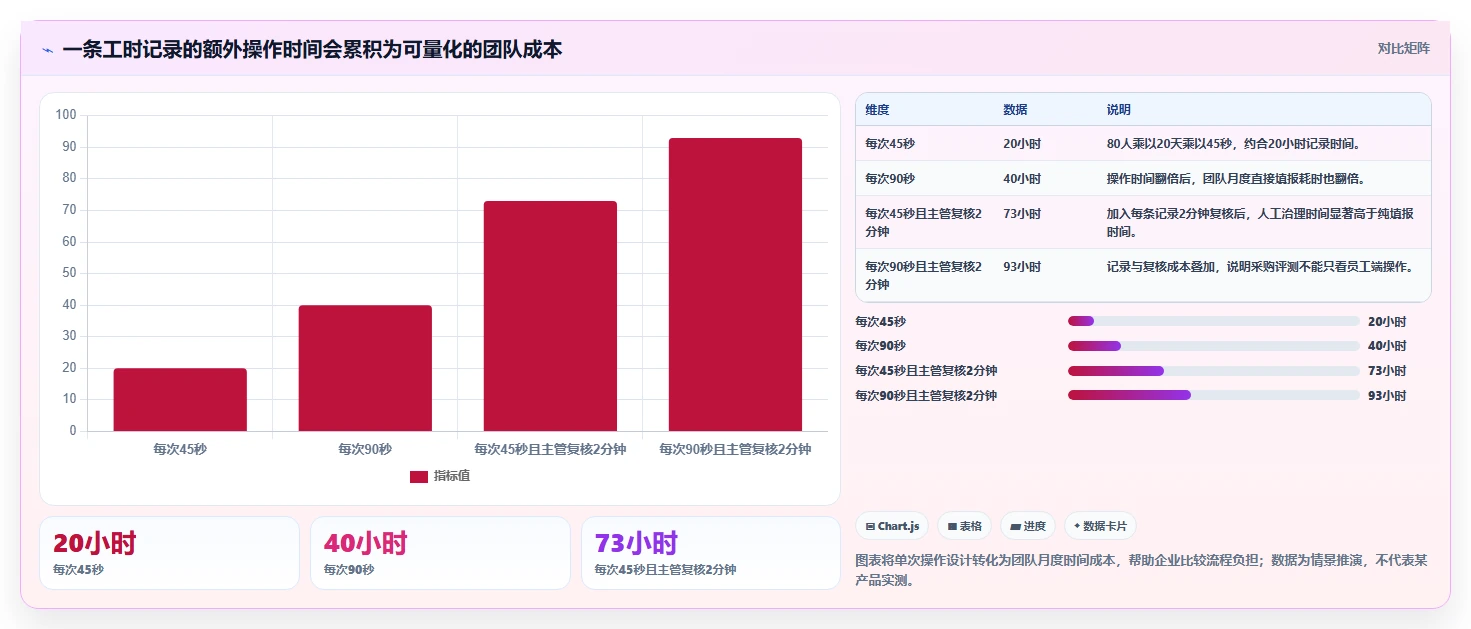Open the 73小时 data card
The height and width of the screenshot is (629, 1471).
tap(711, 553)
